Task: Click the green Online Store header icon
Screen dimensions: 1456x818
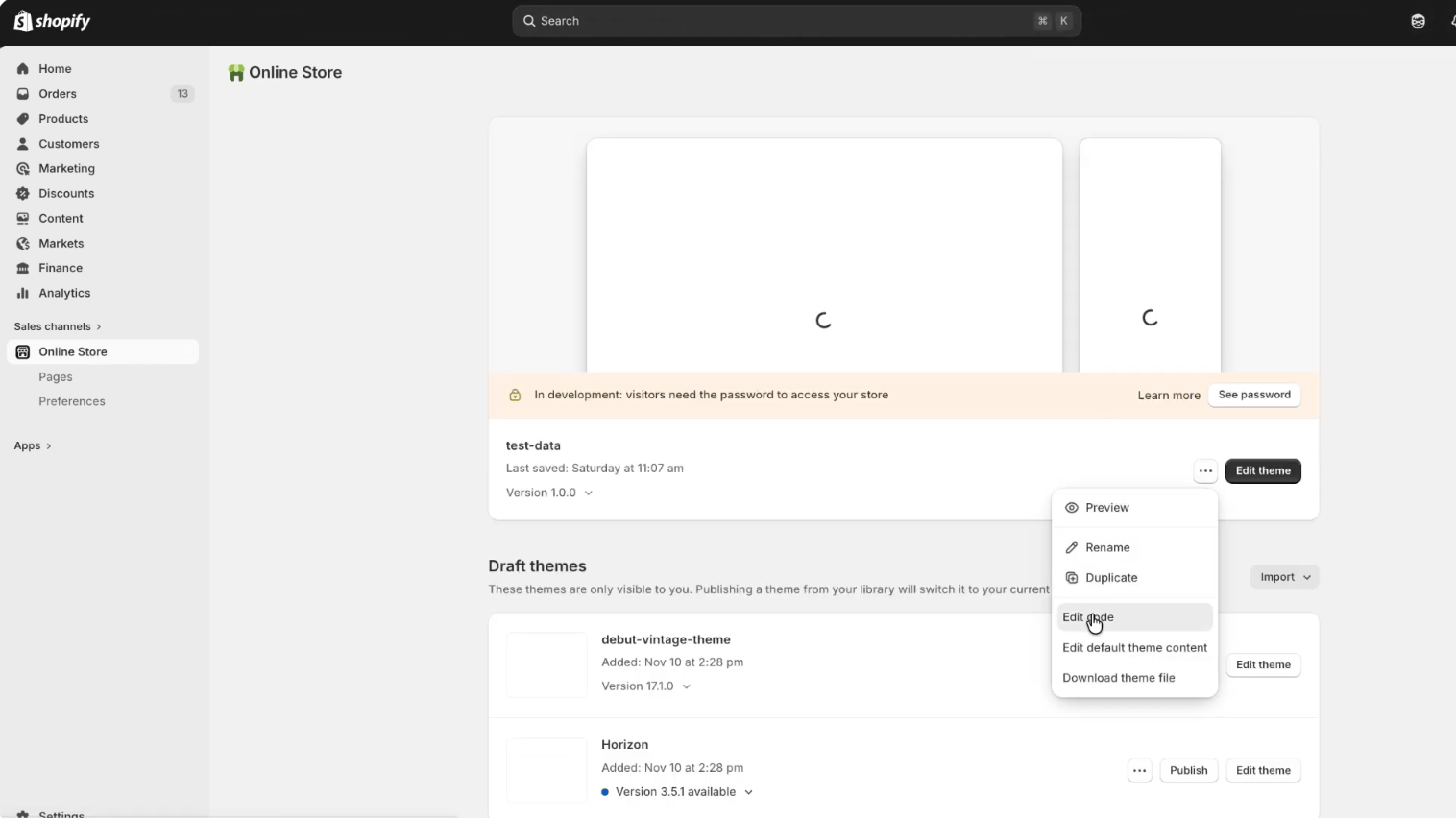Action: point(235,73)
